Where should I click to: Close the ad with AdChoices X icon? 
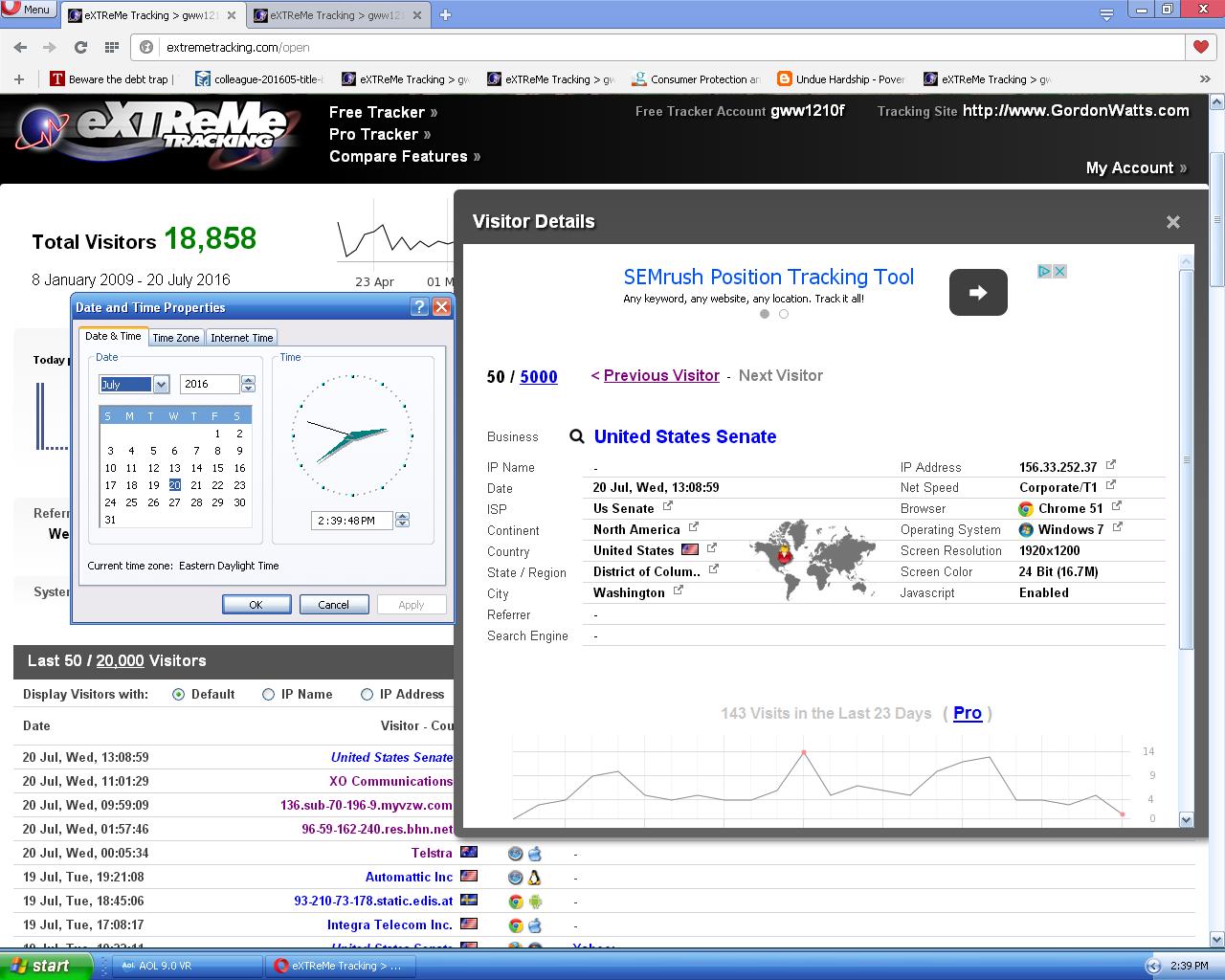tap(1059, 272)
